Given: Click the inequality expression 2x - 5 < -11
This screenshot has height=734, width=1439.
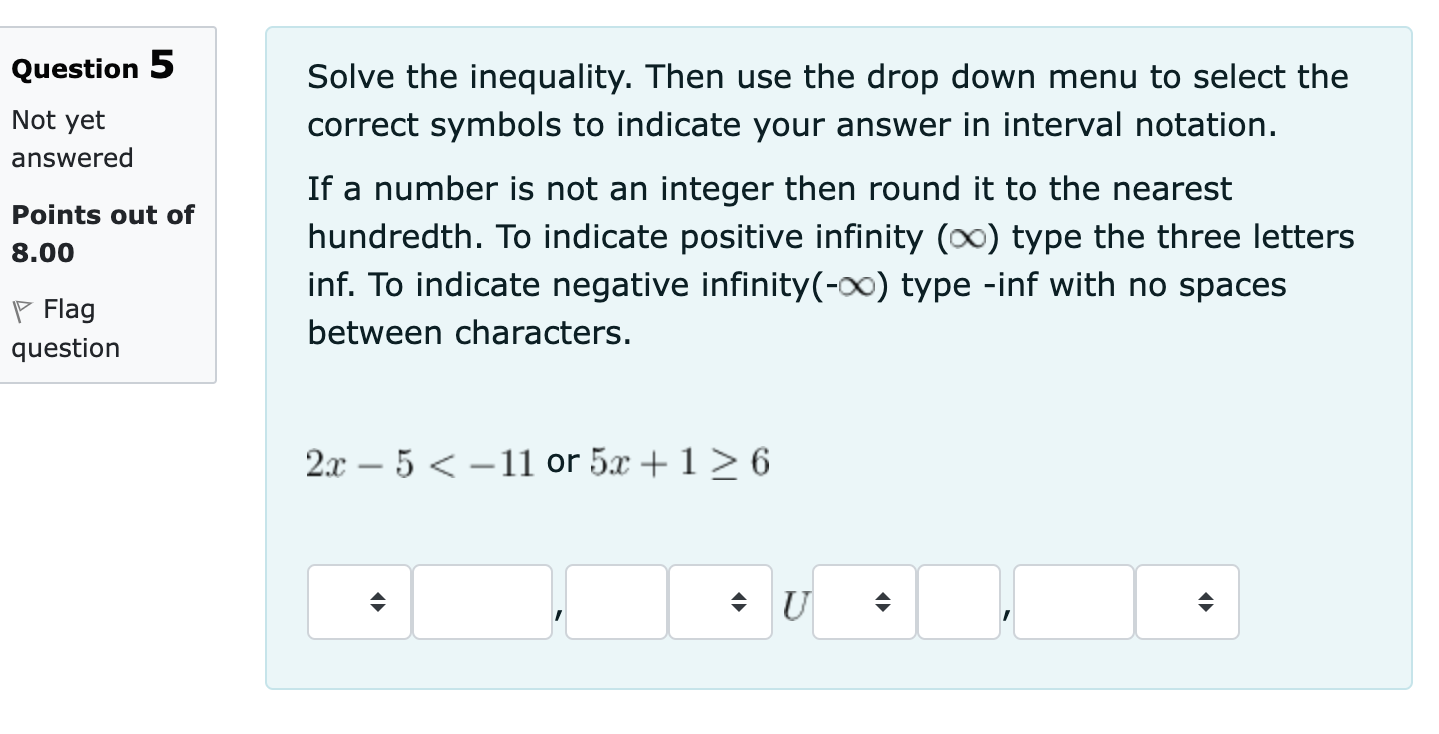Looking at the screenshot, I should 420,462.
